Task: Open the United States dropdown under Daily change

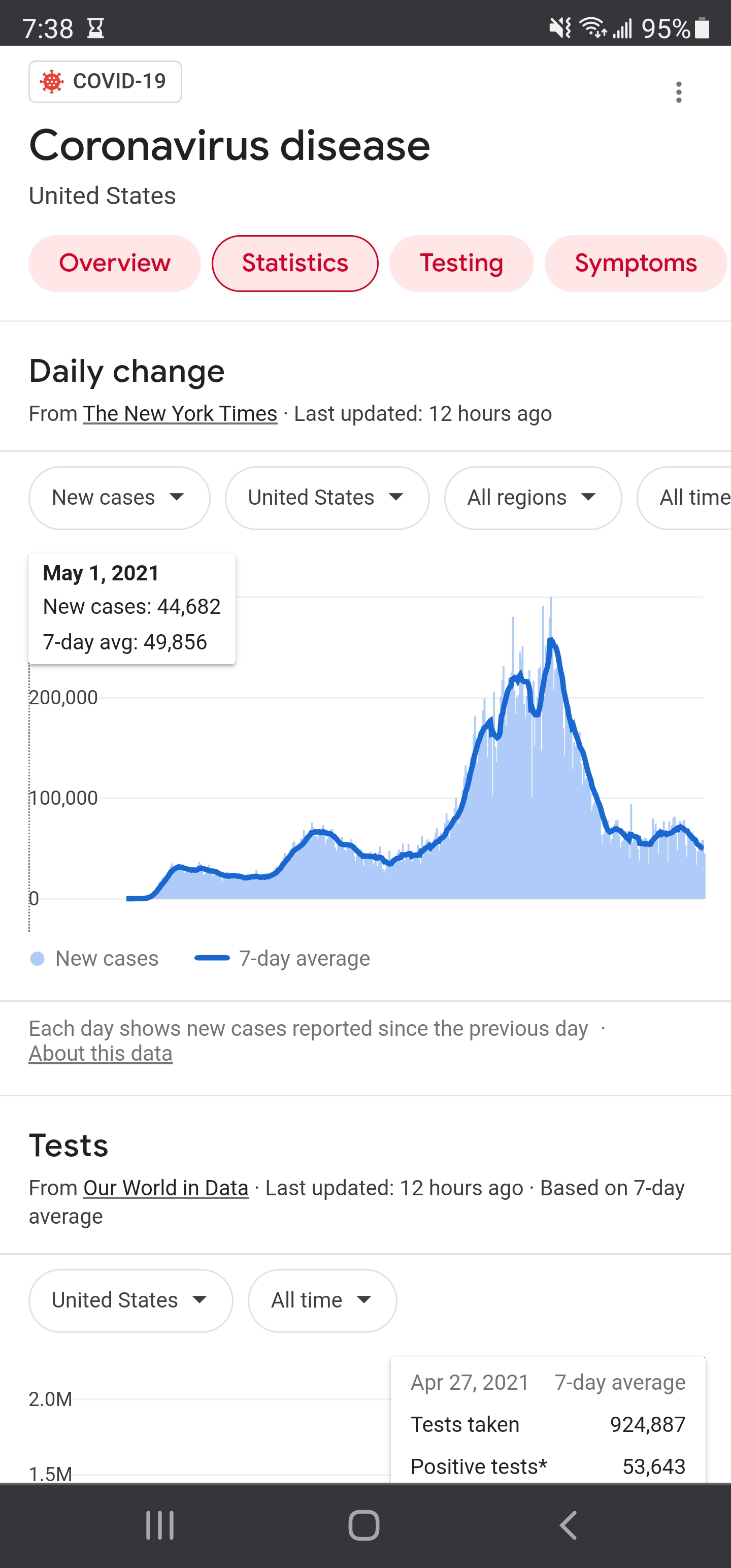Action: click(327, 498)
